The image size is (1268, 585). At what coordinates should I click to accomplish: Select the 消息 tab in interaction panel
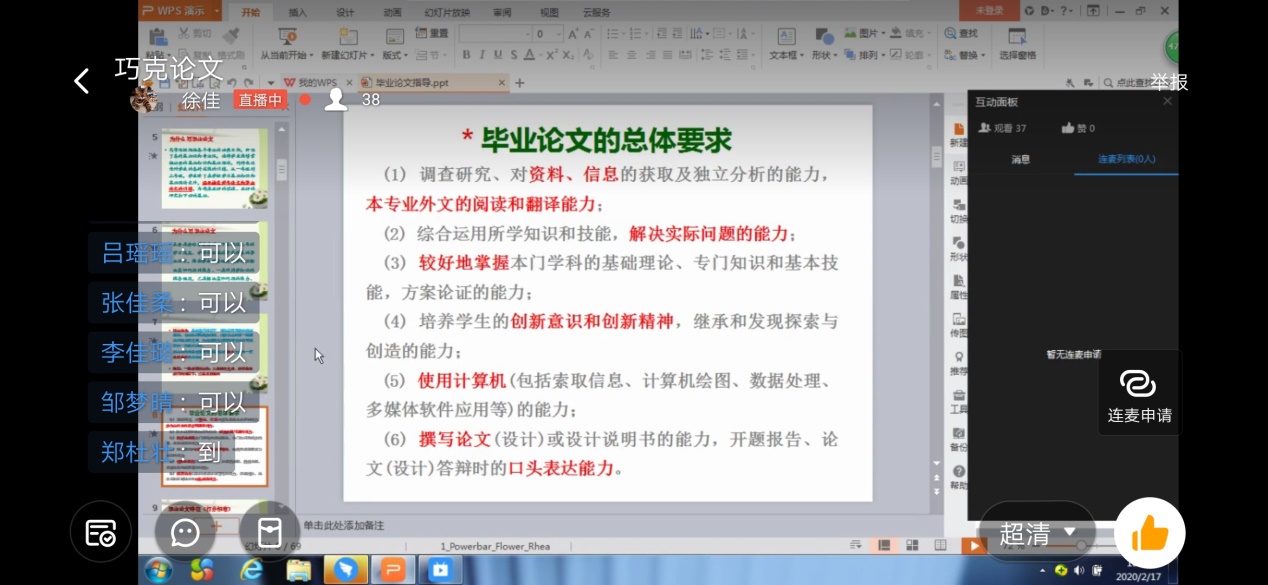1020,159
